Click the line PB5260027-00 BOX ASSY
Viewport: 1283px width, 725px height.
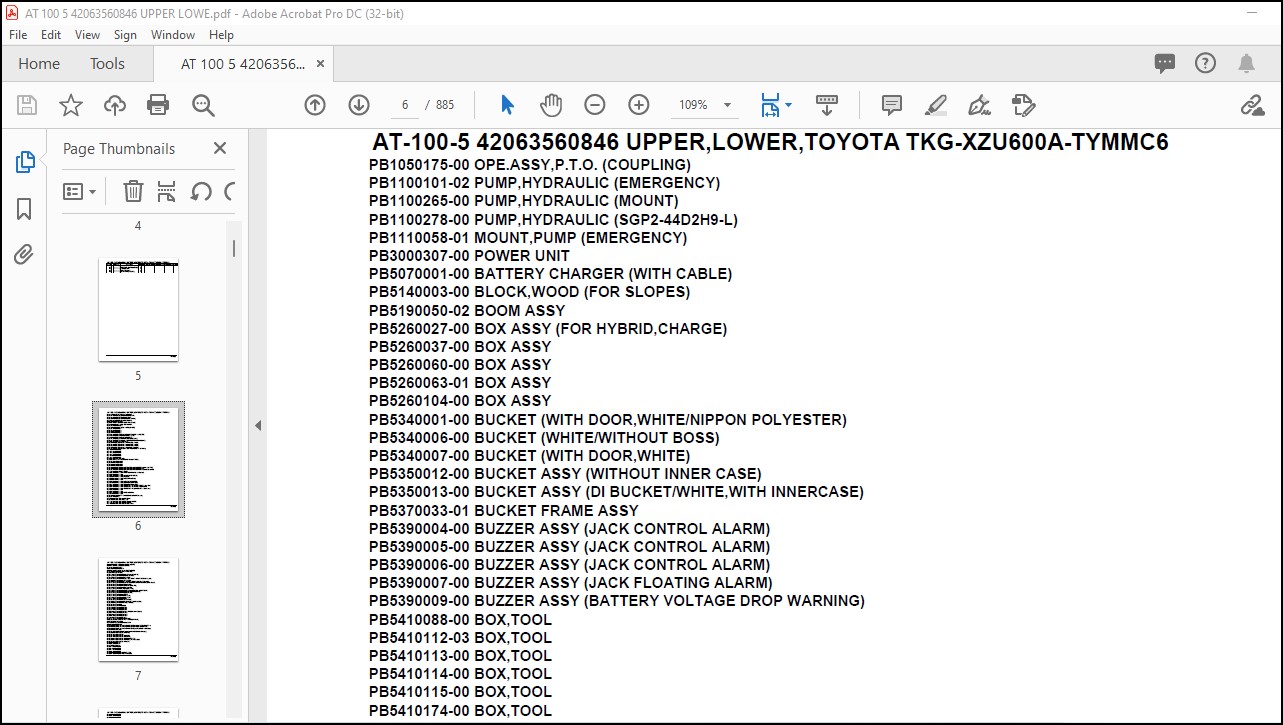[548, 329]
